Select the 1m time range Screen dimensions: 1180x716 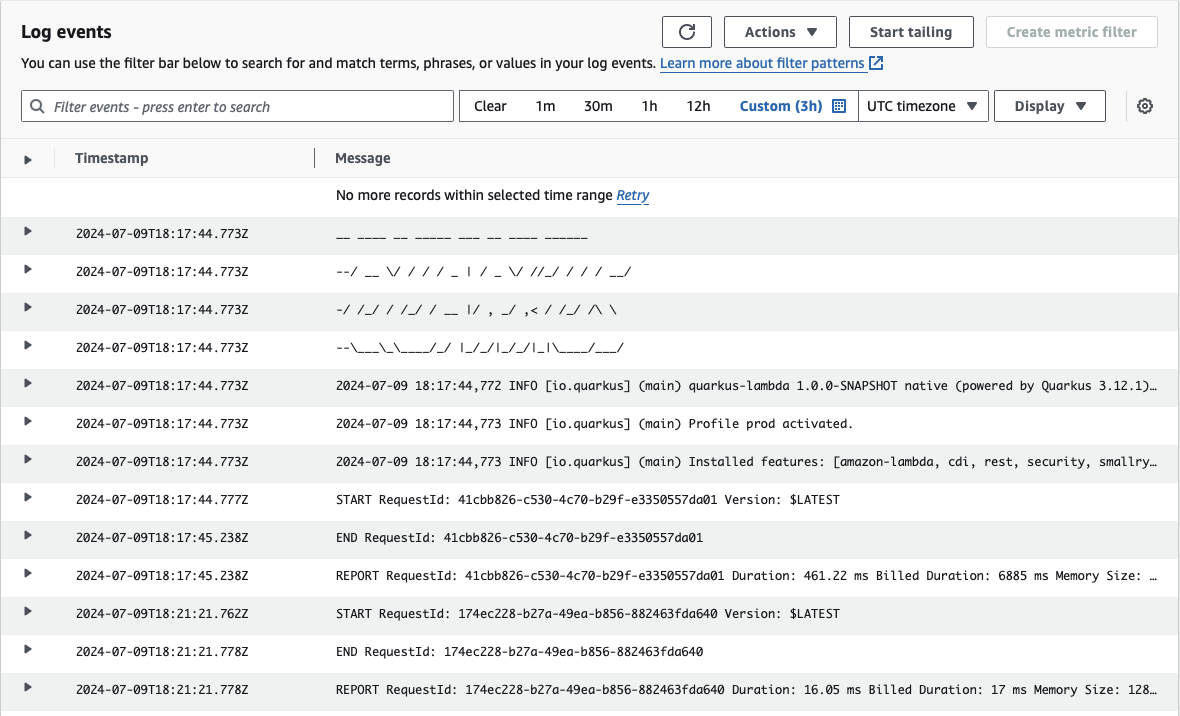tap(544, 105)
